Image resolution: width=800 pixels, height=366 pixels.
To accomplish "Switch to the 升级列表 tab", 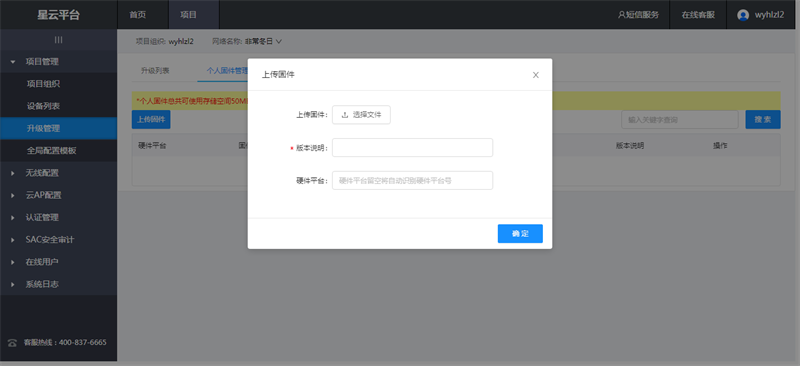I will [155, 71].
